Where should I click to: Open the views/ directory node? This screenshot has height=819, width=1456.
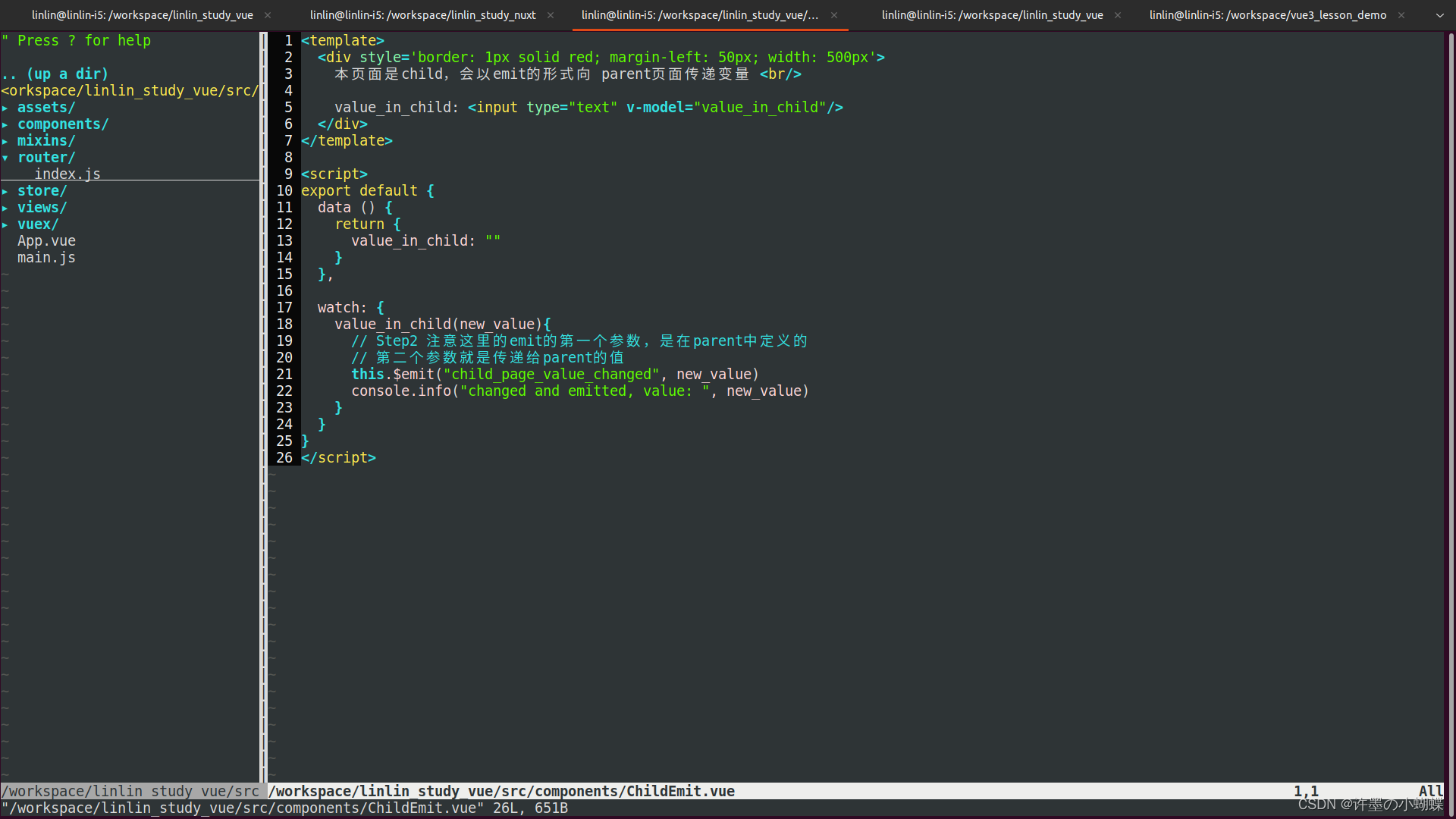point(42,208)
